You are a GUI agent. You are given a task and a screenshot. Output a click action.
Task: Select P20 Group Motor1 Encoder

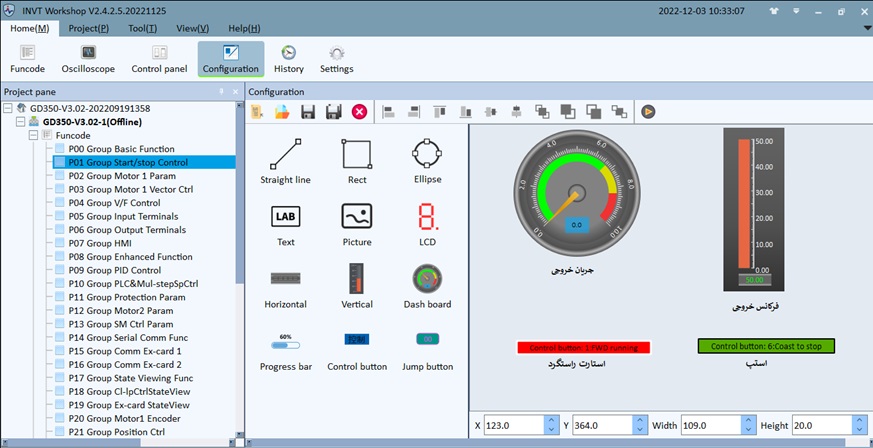pyautogui.click(x=124, y=419)
